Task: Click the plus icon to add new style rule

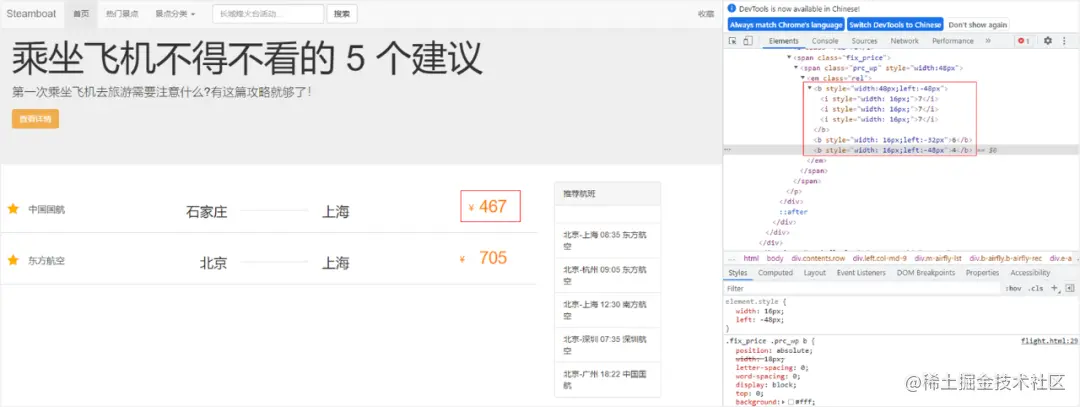Action: [x=1054, y=289]
